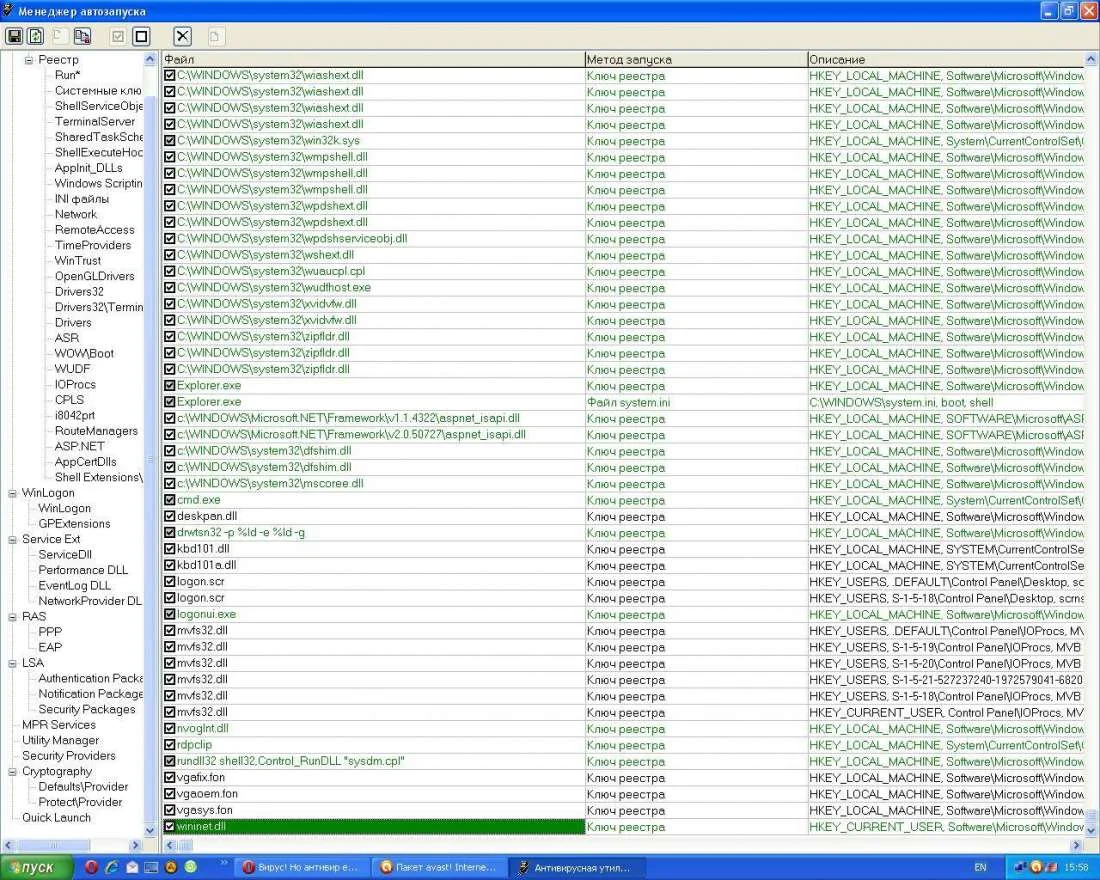1100x880 pixels.
Task: Click the mail envelope quick launch icon
Action: 132,867
